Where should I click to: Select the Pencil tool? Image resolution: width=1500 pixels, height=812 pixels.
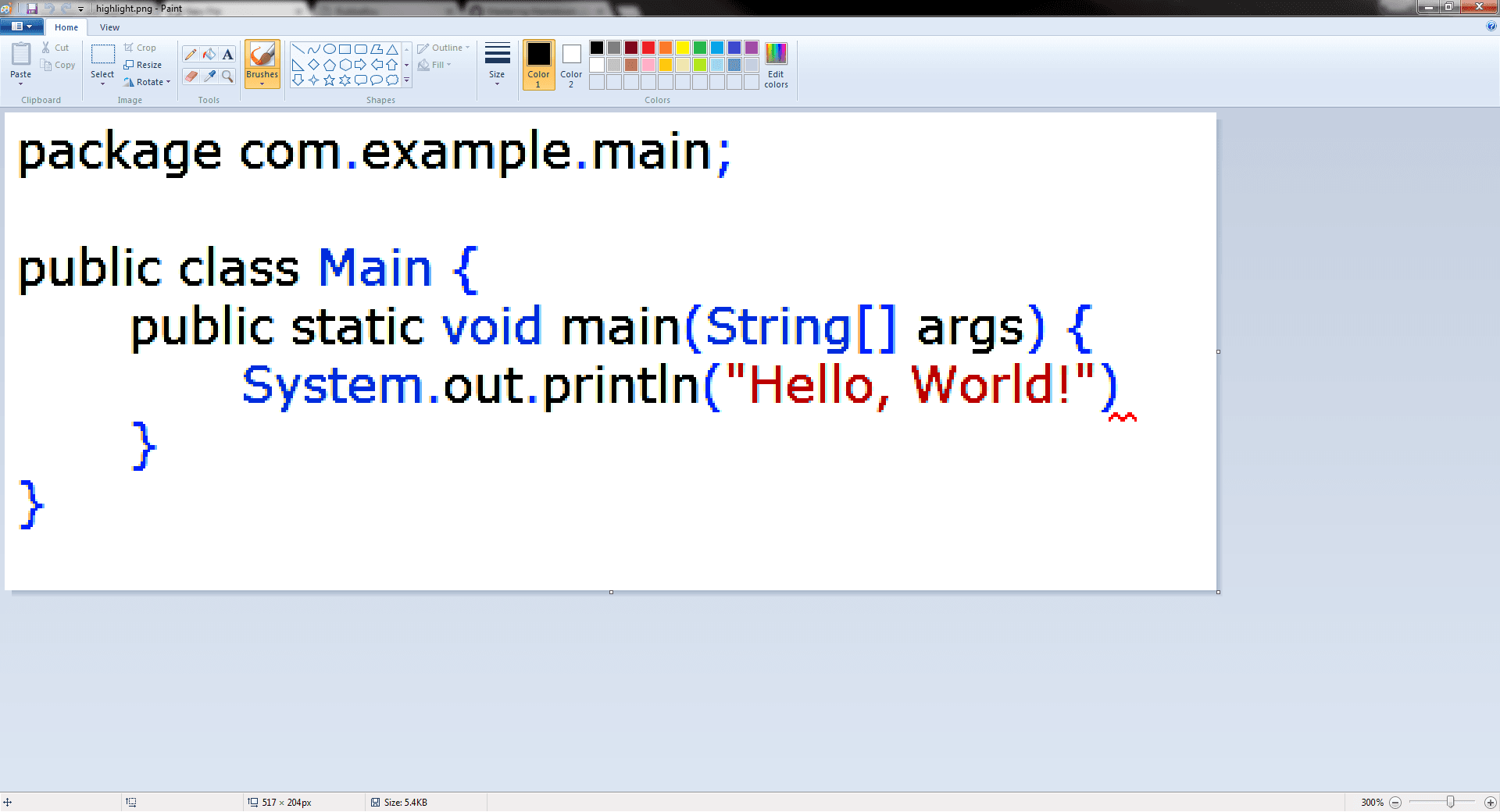pyautogui.click(x=191, y=54)
